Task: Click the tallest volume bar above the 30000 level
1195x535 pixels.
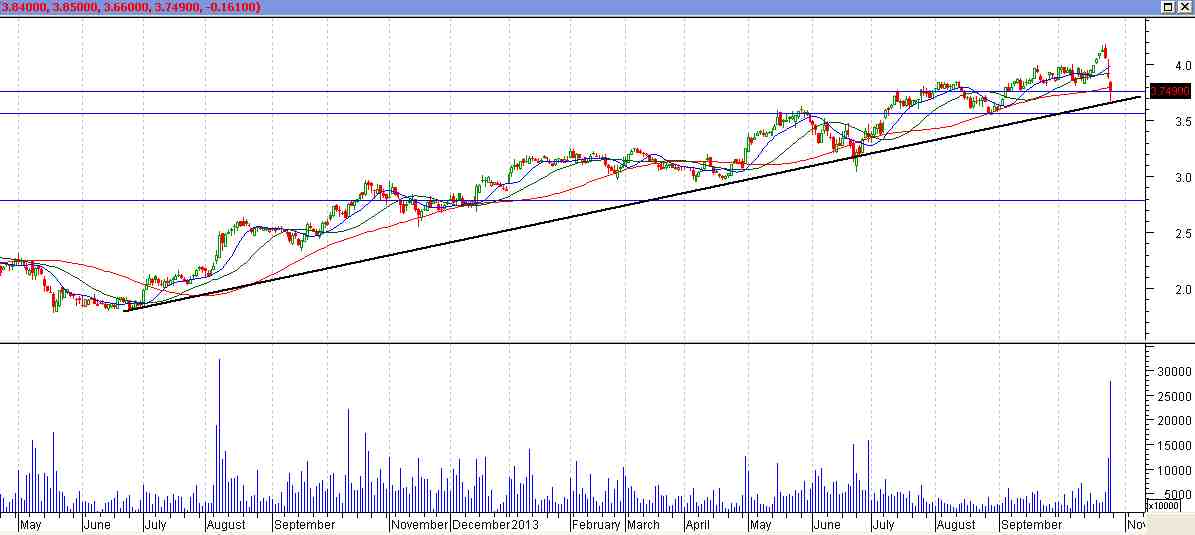Action: coord(219,435)
